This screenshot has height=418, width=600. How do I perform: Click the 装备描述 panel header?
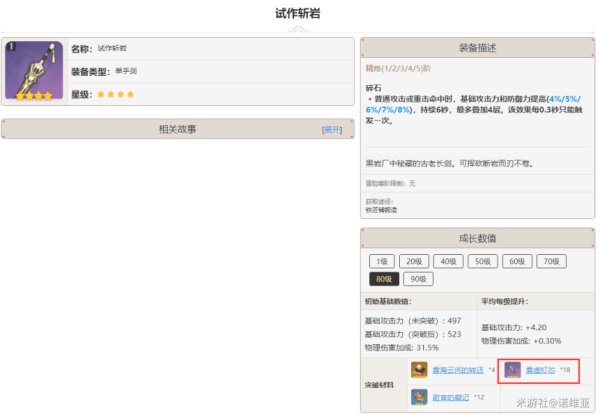pos(476,47)
